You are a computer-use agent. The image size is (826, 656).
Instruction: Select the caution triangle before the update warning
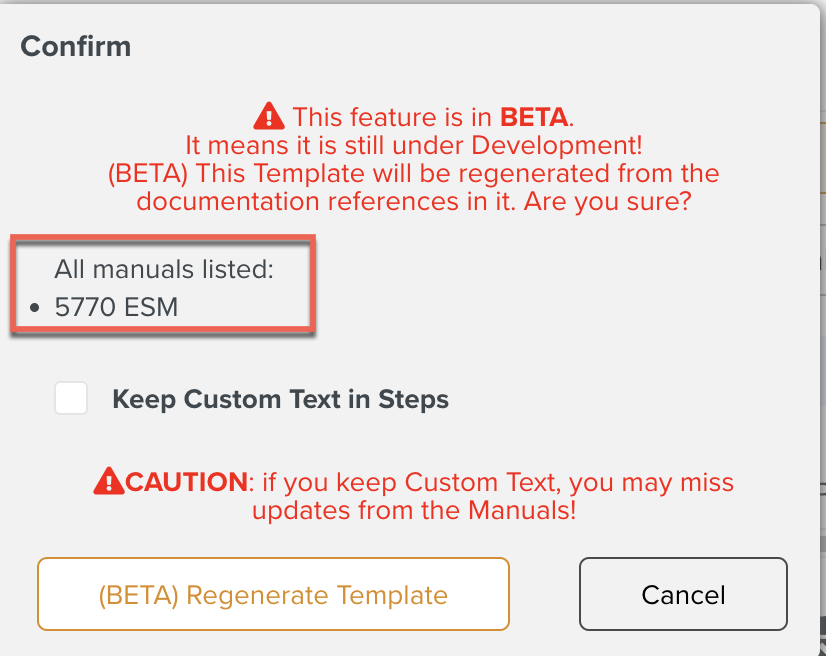coord(110,480)
